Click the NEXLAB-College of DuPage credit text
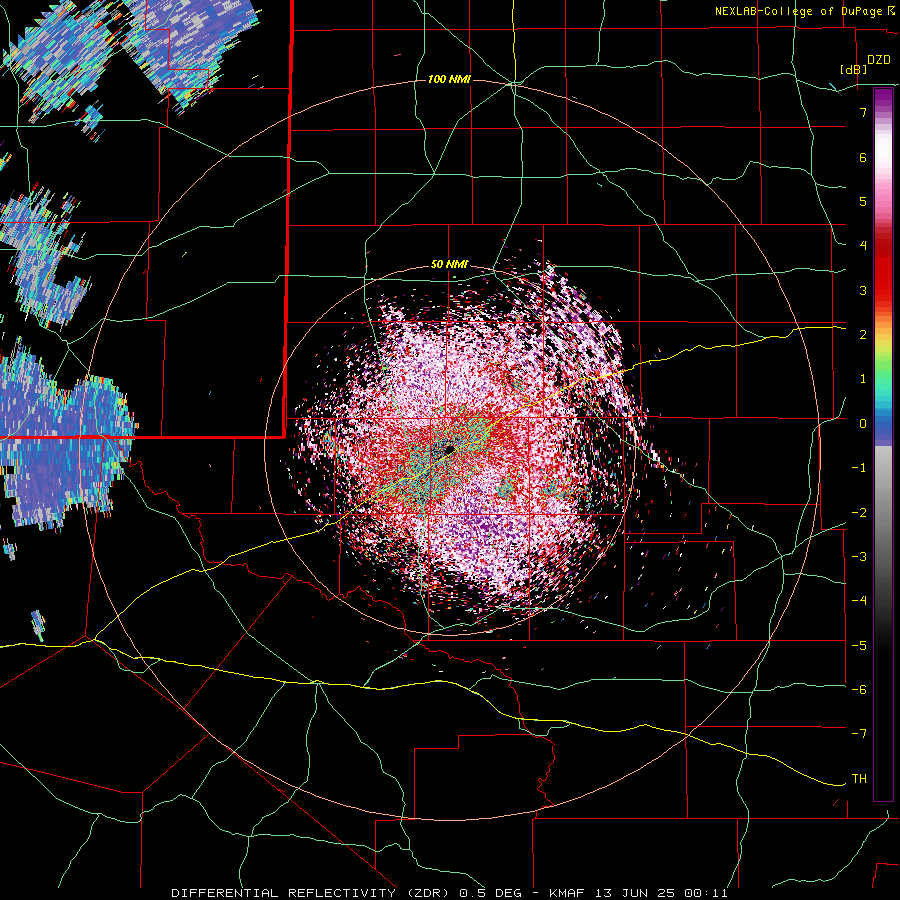900x900 pixels. click(x=807, y=11)
